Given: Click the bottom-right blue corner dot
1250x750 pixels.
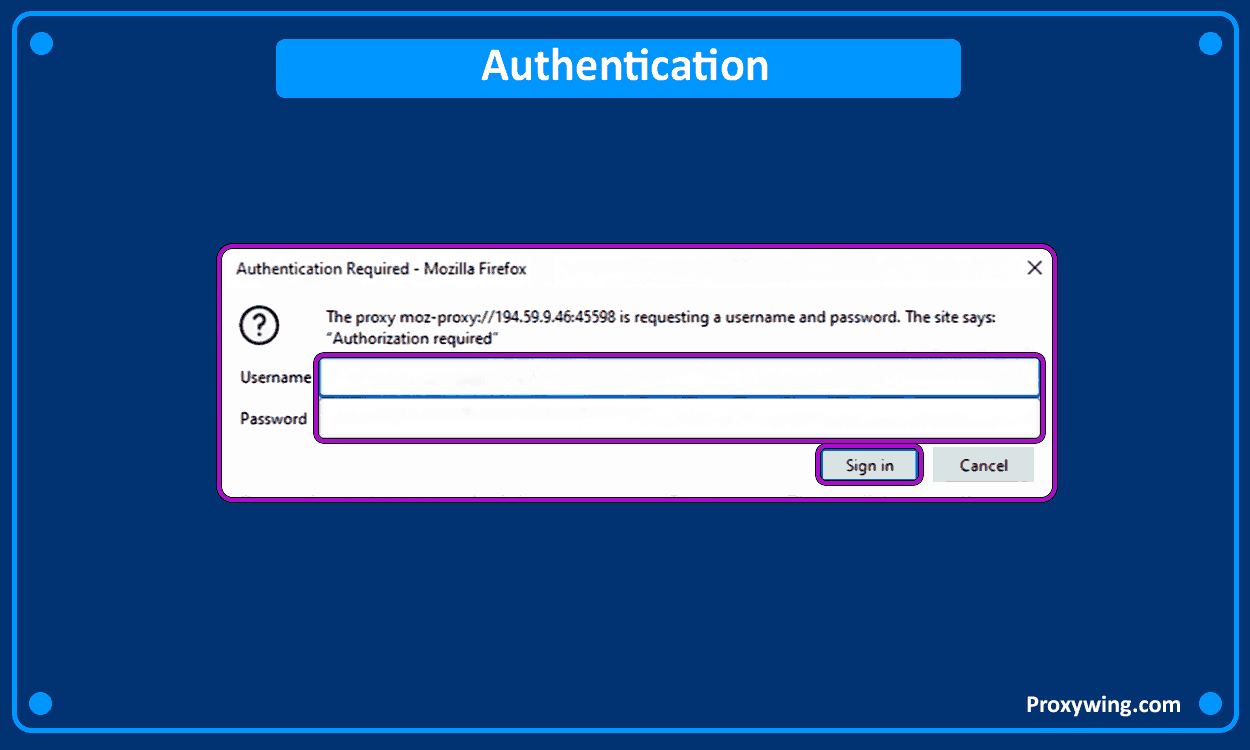Looking at the screenshot, I should pyautogui.click(x=1210, y=703).
